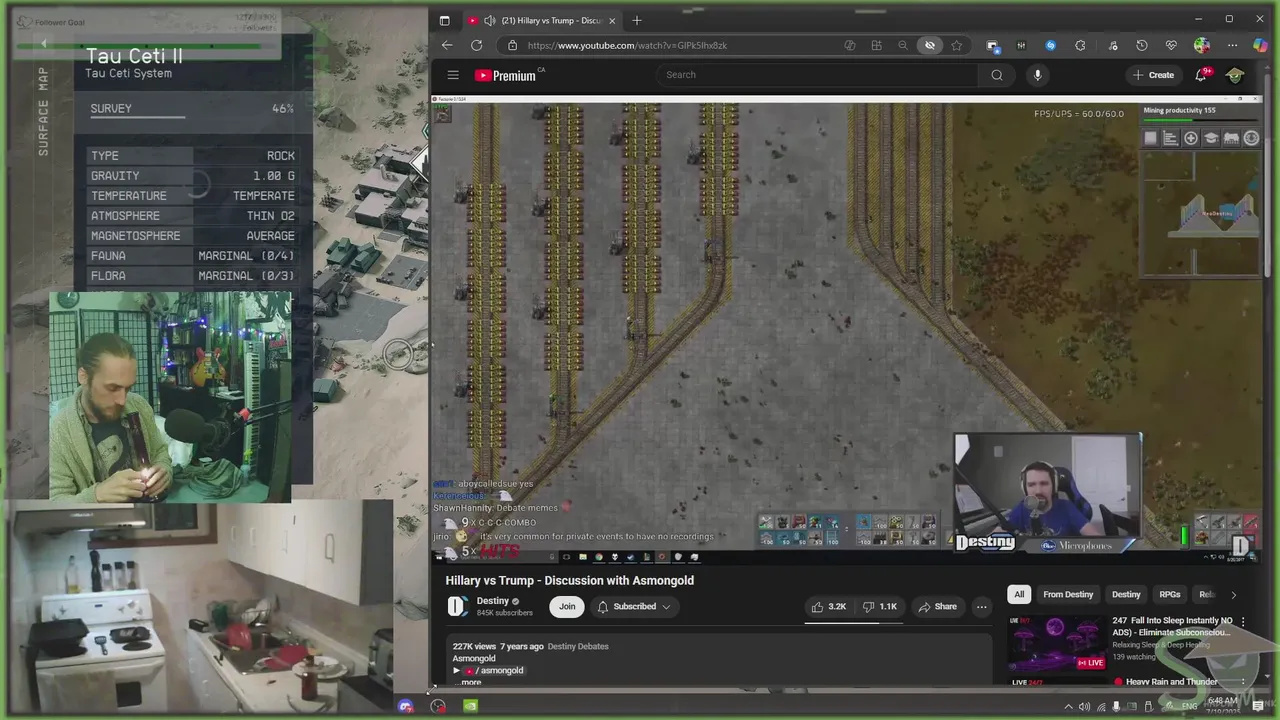Close the Hillary vs Trump browser tab

[612, 20]
